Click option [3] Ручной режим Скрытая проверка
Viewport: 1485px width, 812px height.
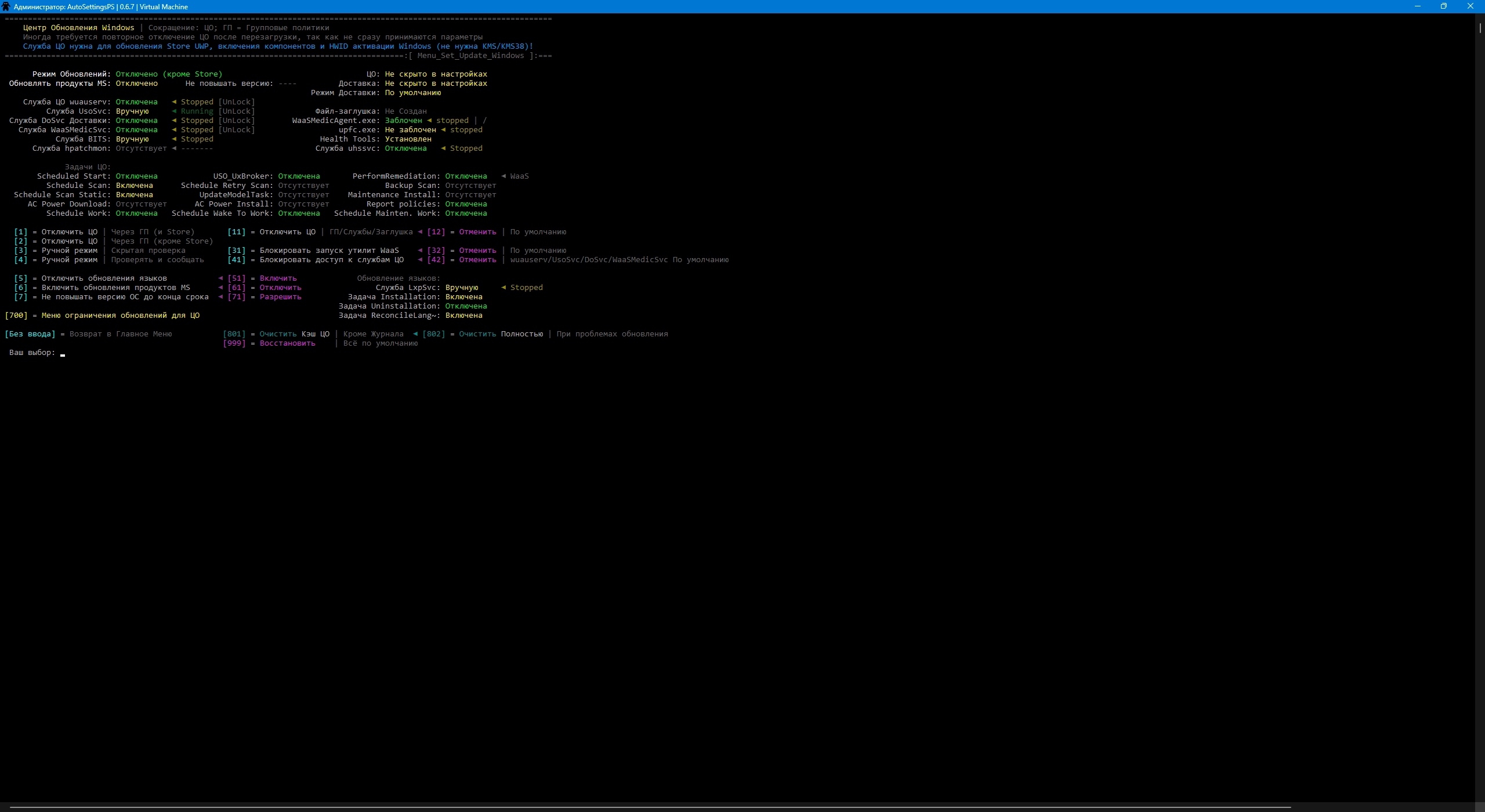pos(100,251)
